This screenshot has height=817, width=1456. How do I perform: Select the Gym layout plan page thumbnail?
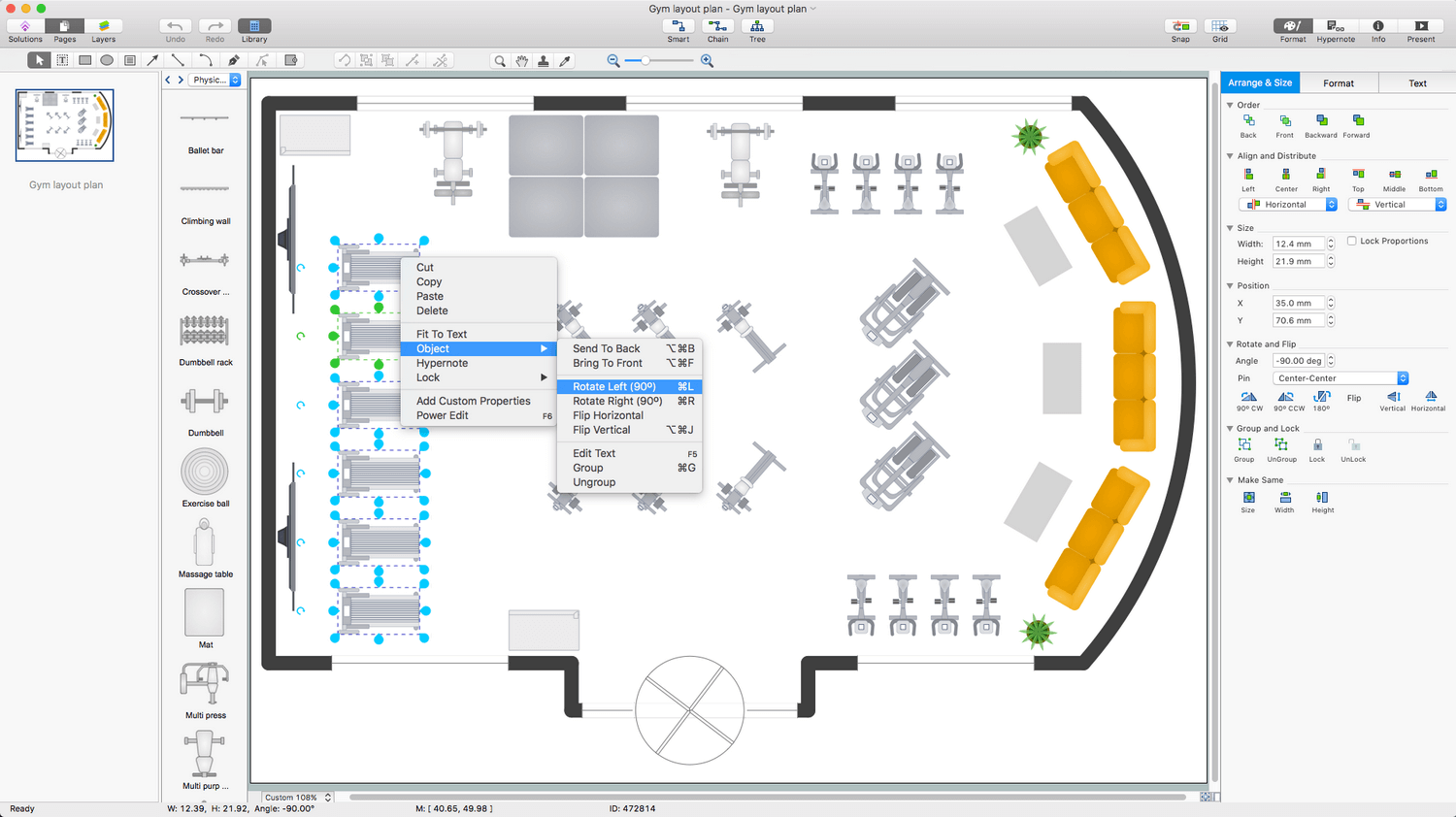tap(65, 125)
